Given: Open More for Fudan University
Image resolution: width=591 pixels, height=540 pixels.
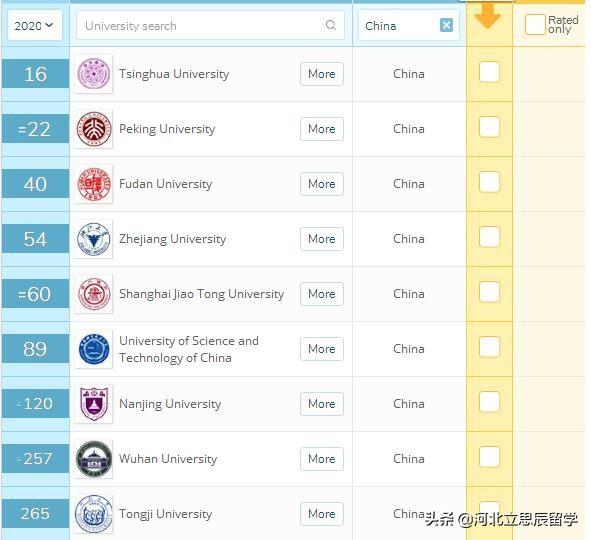Looking at the screenshot, I should (x=322, y=184).
